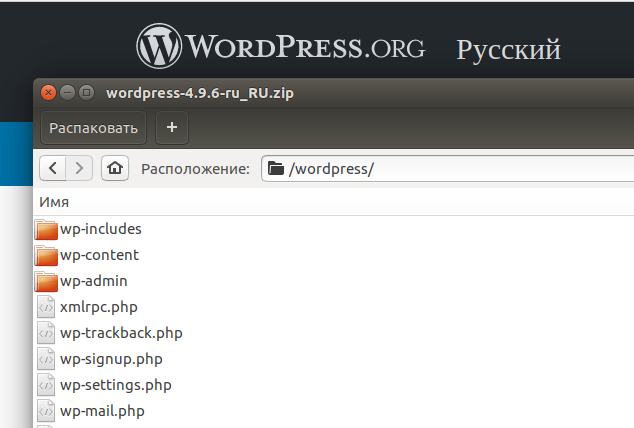Select the xmlrpc.php file name
Screen dimensions: 634x428
[x=99, y=307]
